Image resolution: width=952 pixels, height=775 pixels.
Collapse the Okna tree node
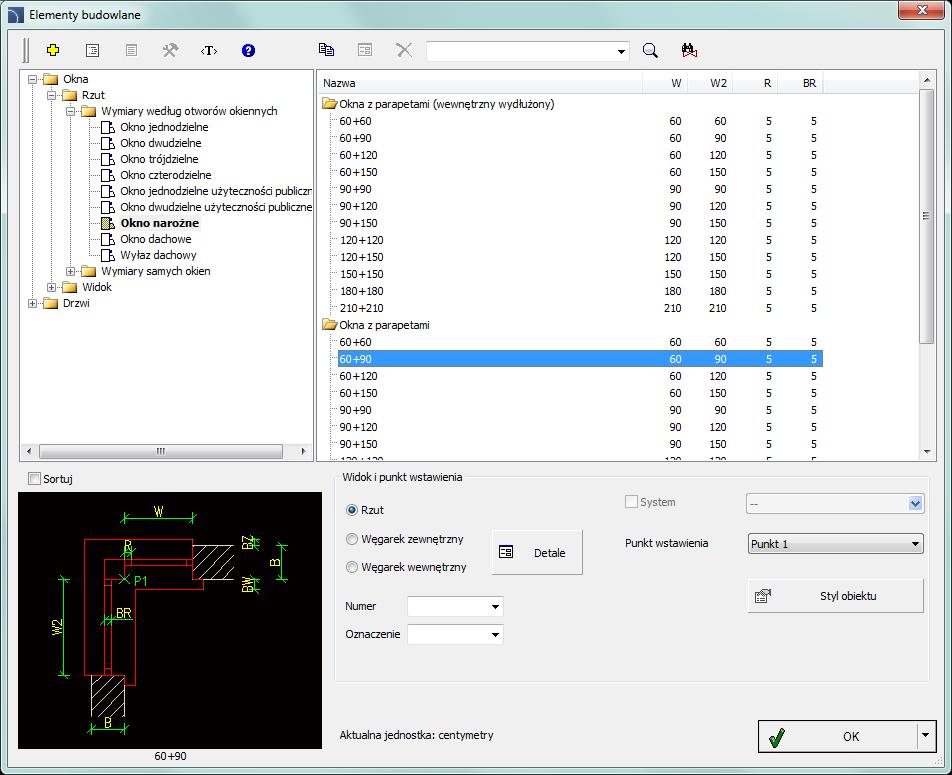tap(32, 79)
